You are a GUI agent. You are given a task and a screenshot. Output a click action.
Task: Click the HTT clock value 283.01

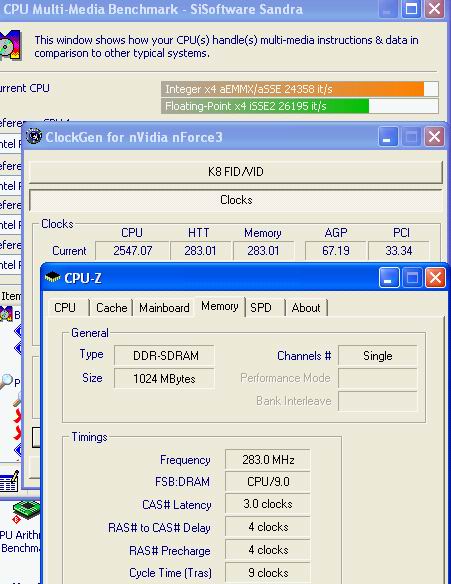click(x=200, y=251)
